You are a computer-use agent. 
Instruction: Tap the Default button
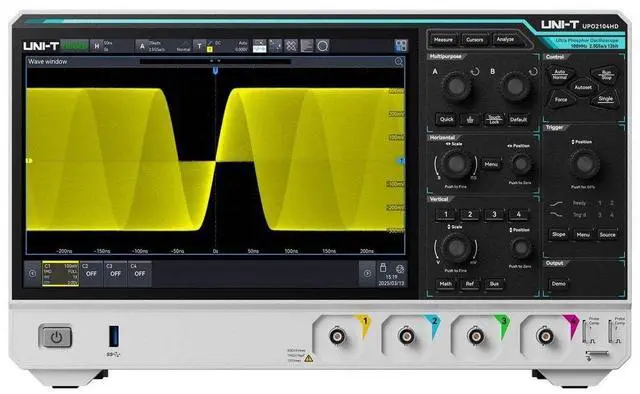(518, 120)
